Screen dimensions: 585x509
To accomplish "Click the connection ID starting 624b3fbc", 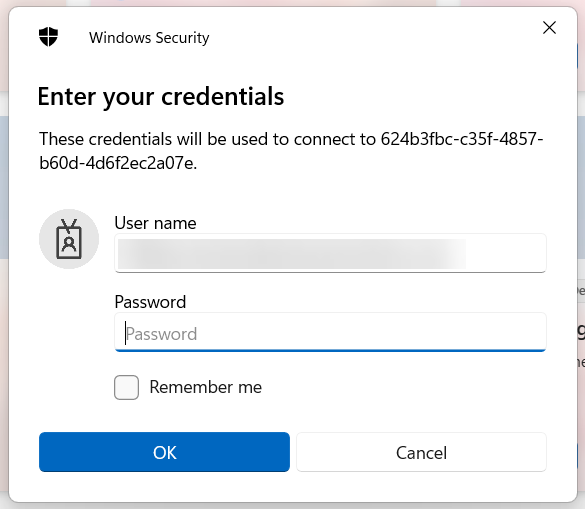I will click(462, 139).
